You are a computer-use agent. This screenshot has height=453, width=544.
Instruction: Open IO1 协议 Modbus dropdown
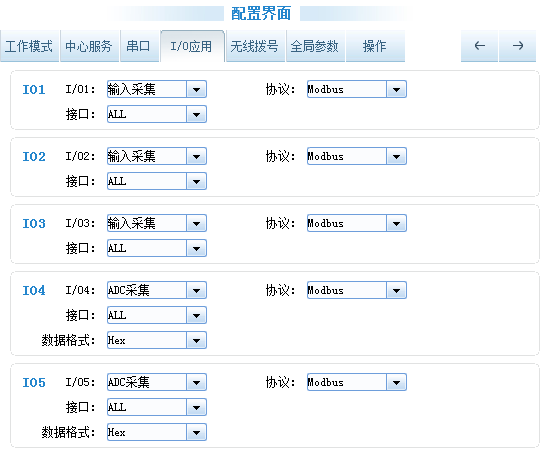tap(357, 89)
